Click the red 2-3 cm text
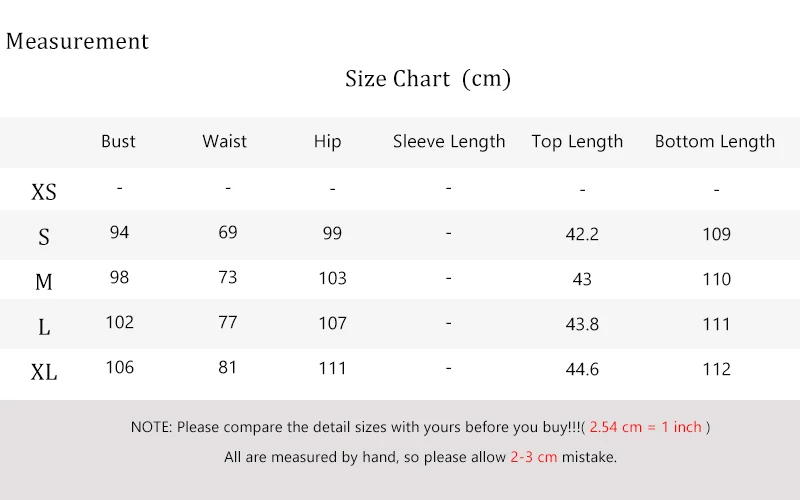The image size is (800, 500). click(534, 457)
